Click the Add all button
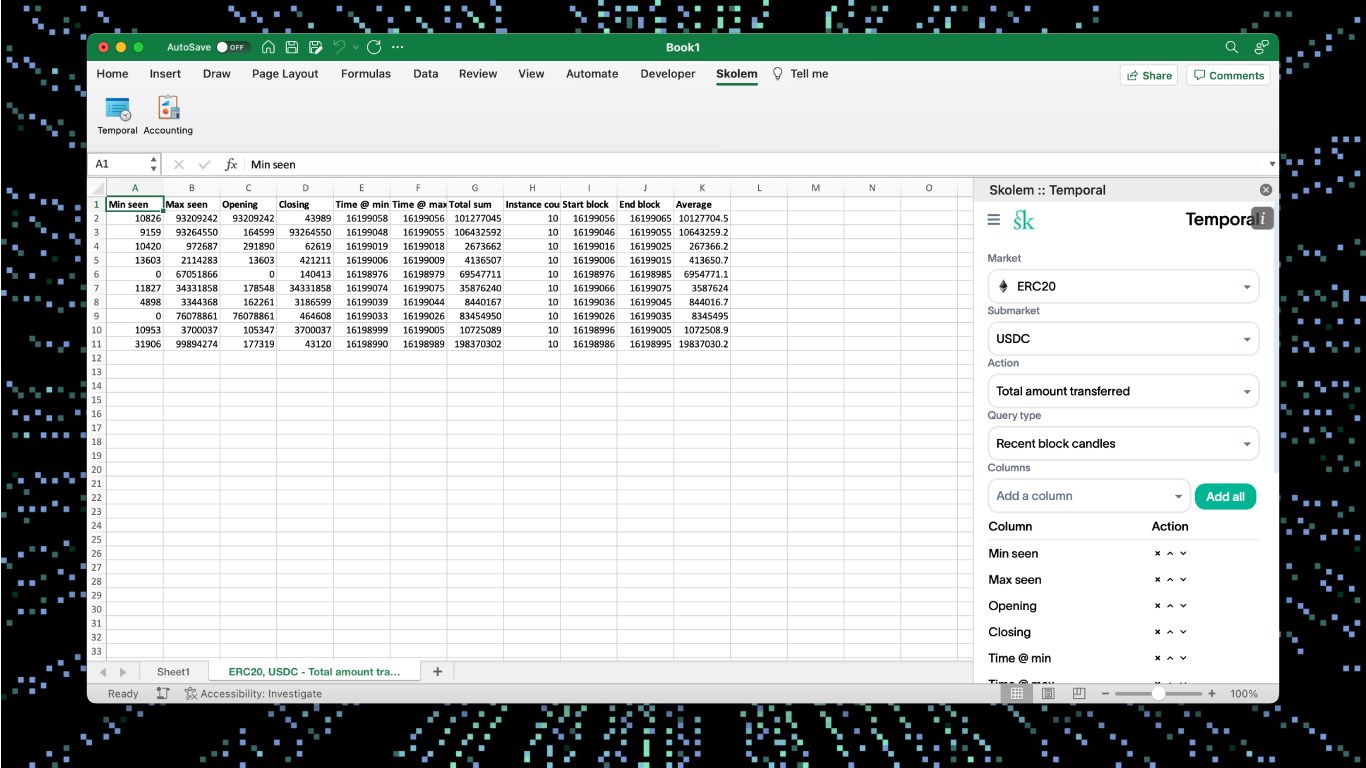The height and width of the screenshot is (768, 1366). click(1225, 496)
